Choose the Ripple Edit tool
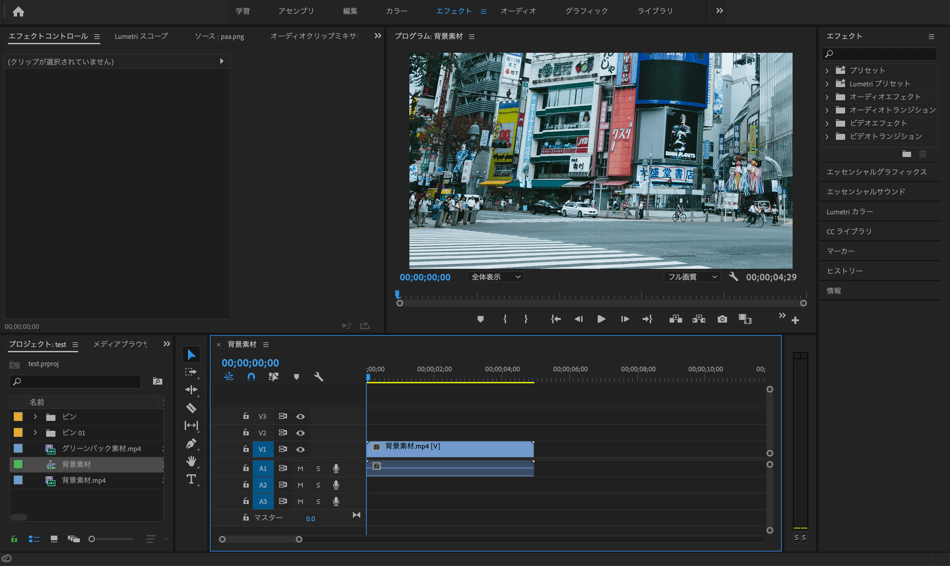 click(x=191, y=390)
